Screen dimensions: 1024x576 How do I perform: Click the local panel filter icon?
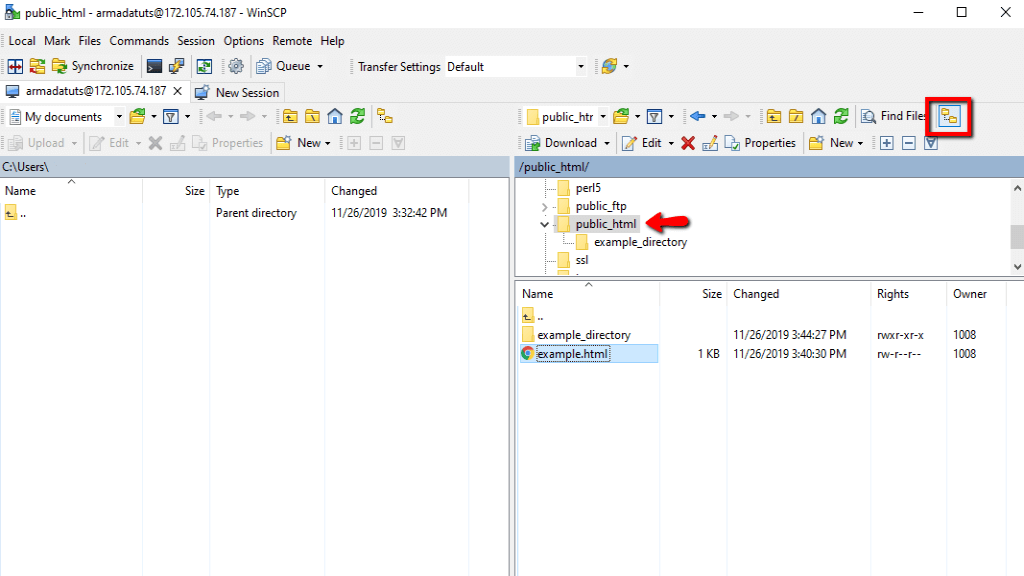tap(171, 117)
